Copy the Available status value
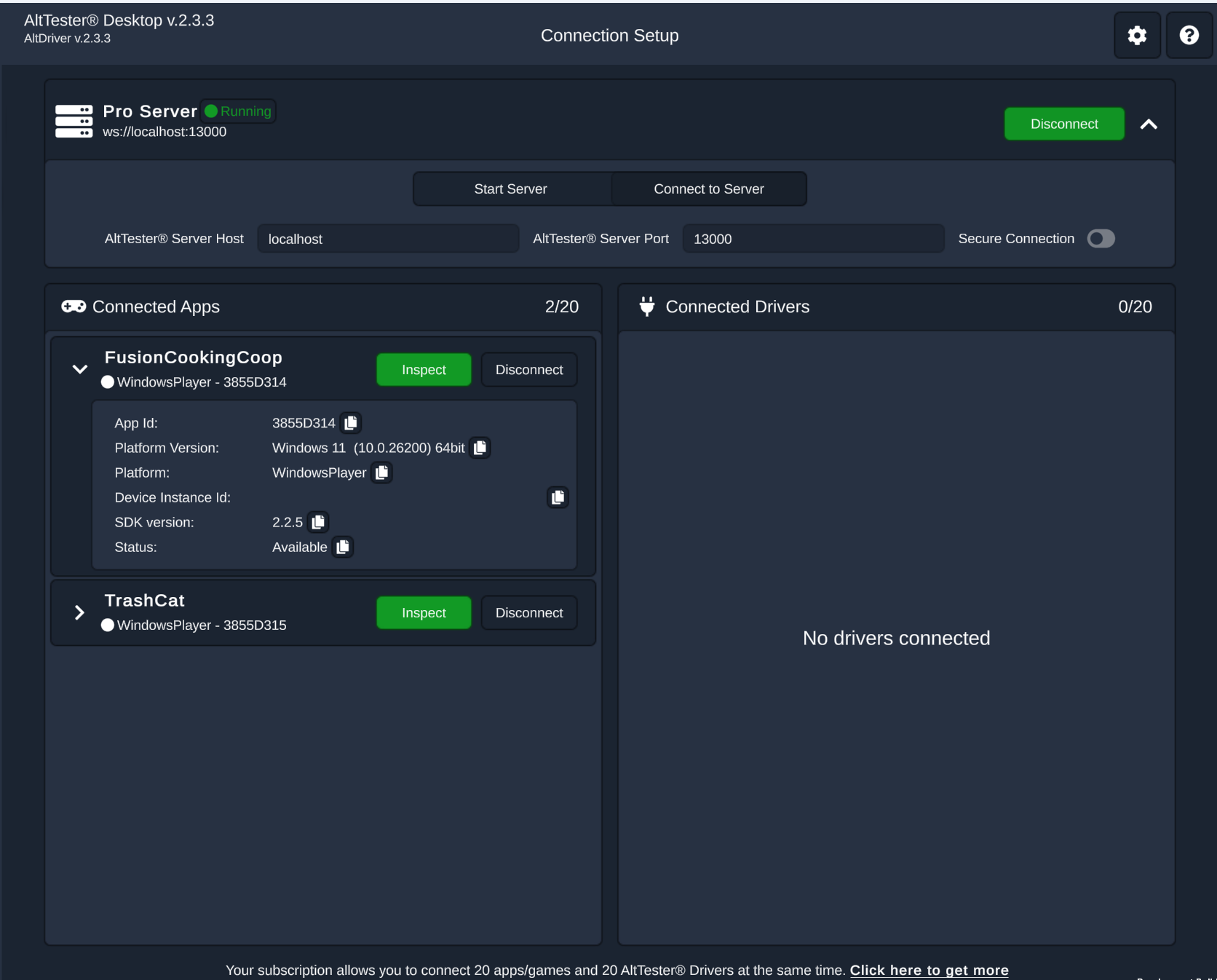Image resolution: width=1217 pixels, height=980 pixels. coord(343,547)
